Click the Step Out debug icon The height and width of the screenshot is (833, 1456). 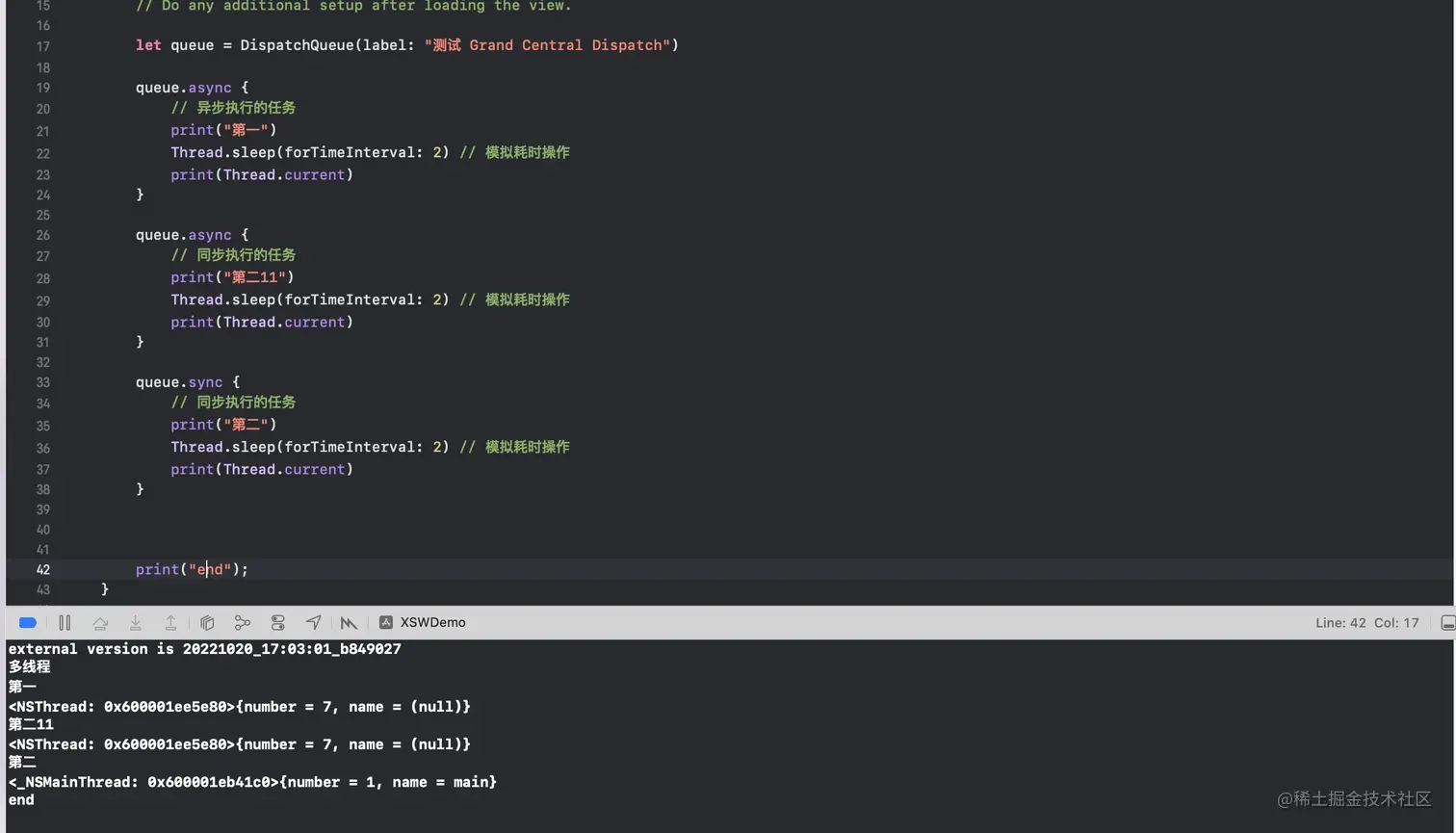170,623
